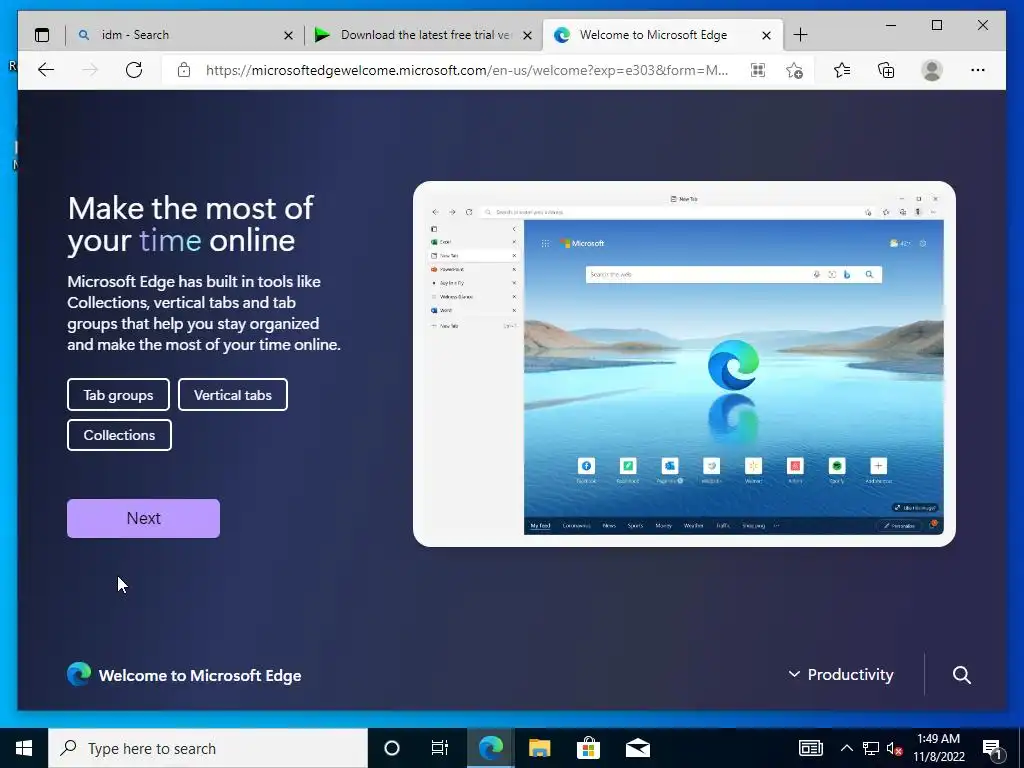Click the Tab groups button

(x=118, y=395)
